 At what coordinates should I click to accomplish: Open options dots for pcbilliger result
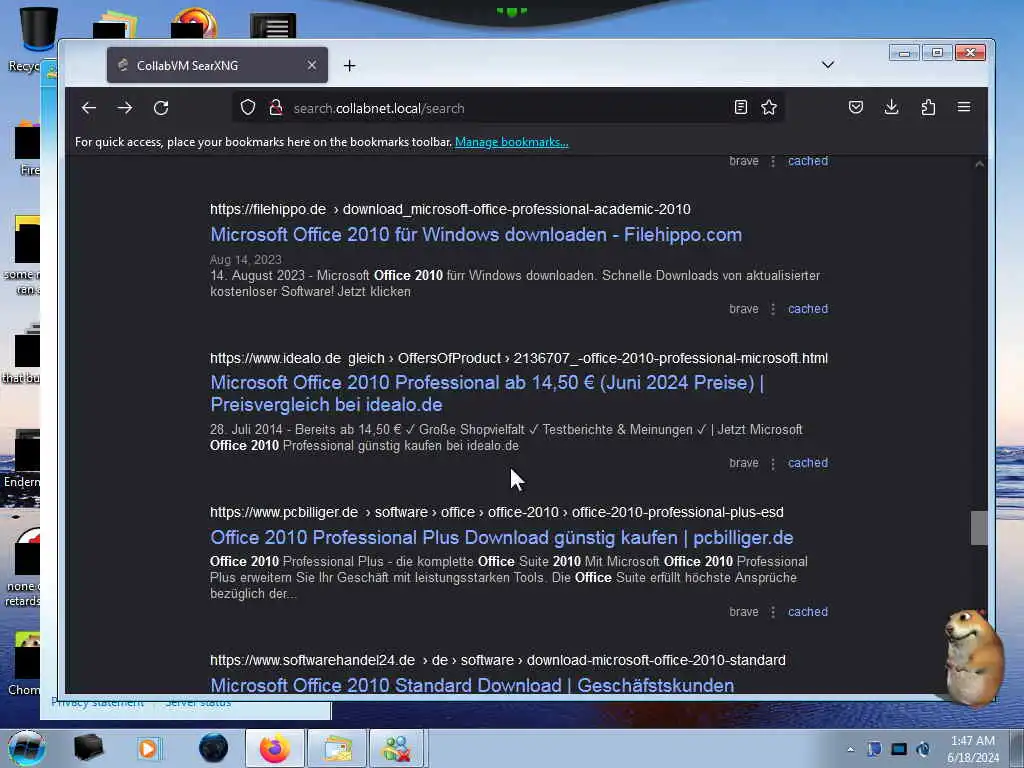pos(773,612)
